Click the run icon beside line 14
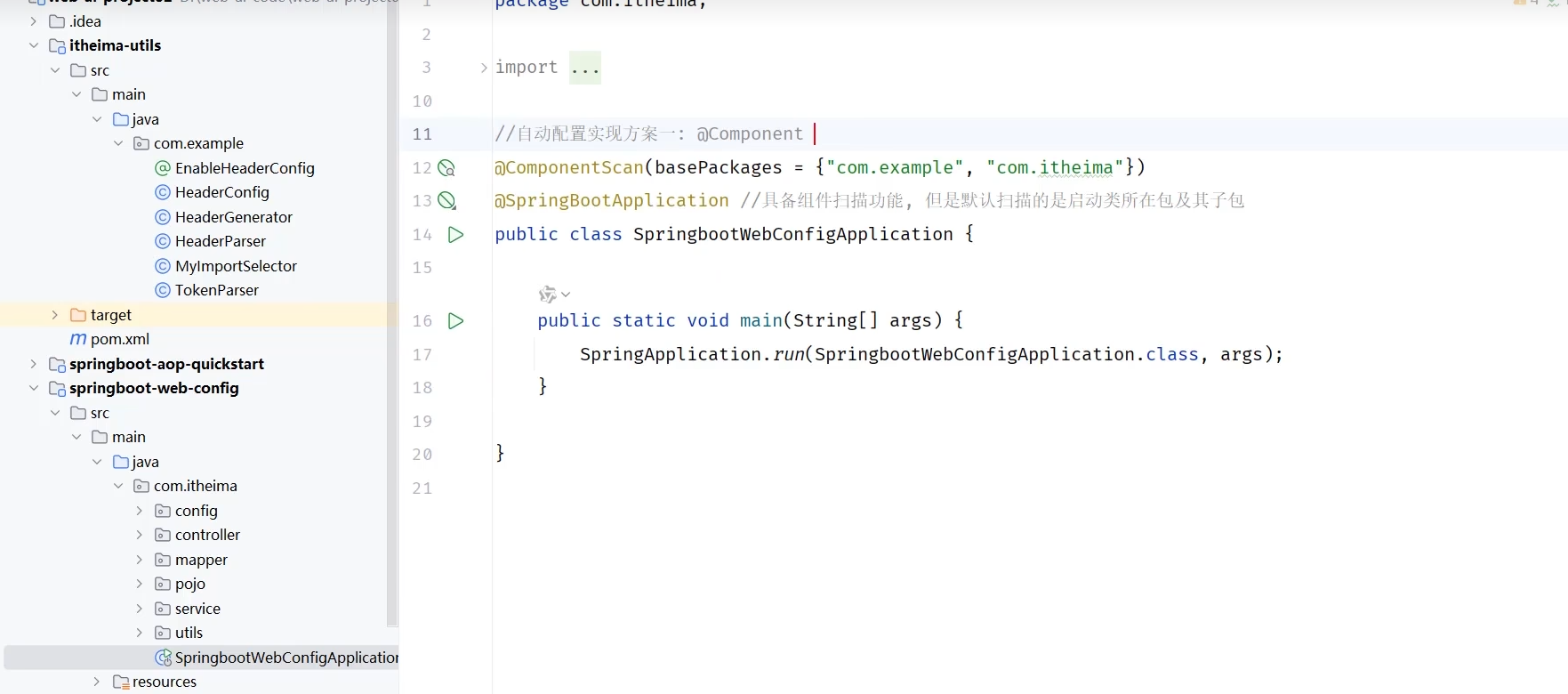This screenshot has height=694, width=1568. coord(455,235)
